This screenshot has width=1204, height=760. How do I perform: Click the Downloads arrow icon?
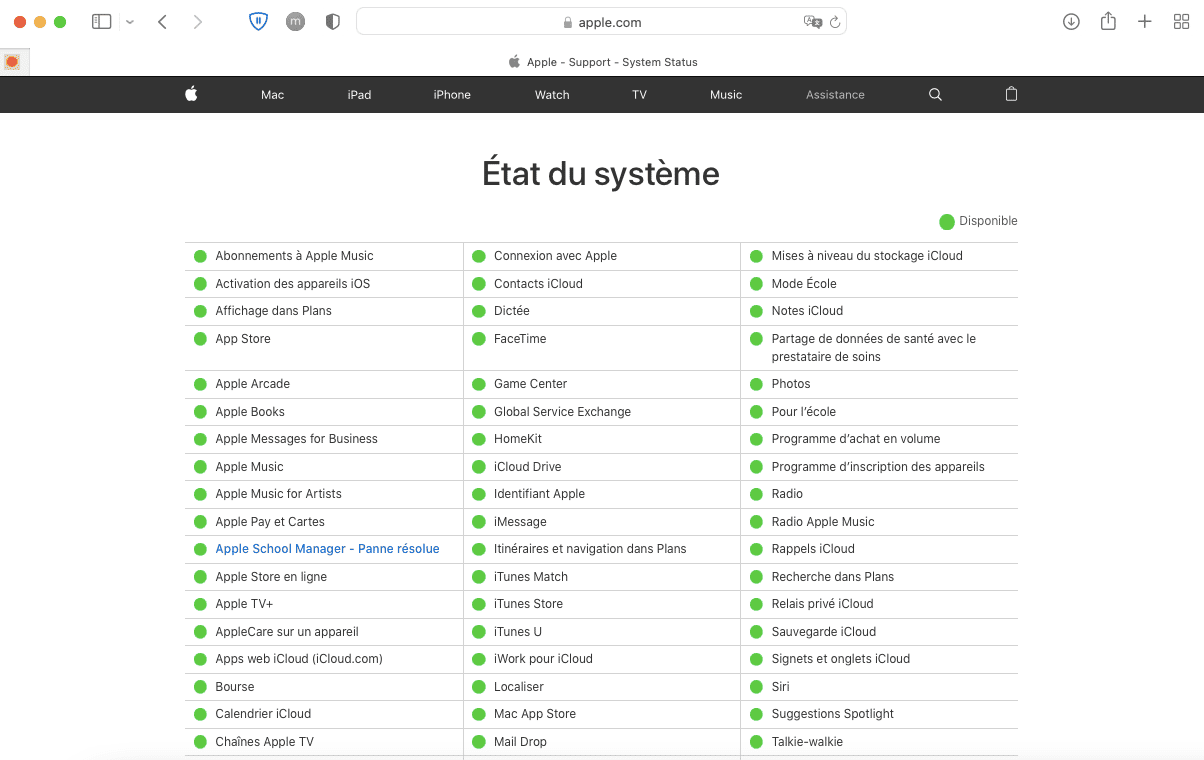tap(1071, 22)
